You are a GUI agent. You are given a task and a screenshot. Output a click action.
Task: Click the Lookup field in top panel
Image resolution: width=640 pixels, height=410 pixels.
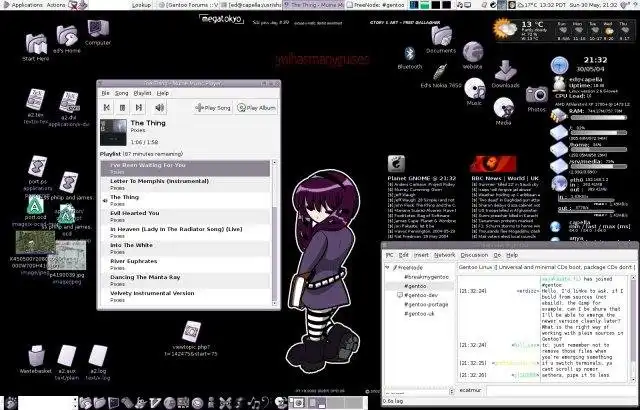pyautogui.click(x=142, y=5)
